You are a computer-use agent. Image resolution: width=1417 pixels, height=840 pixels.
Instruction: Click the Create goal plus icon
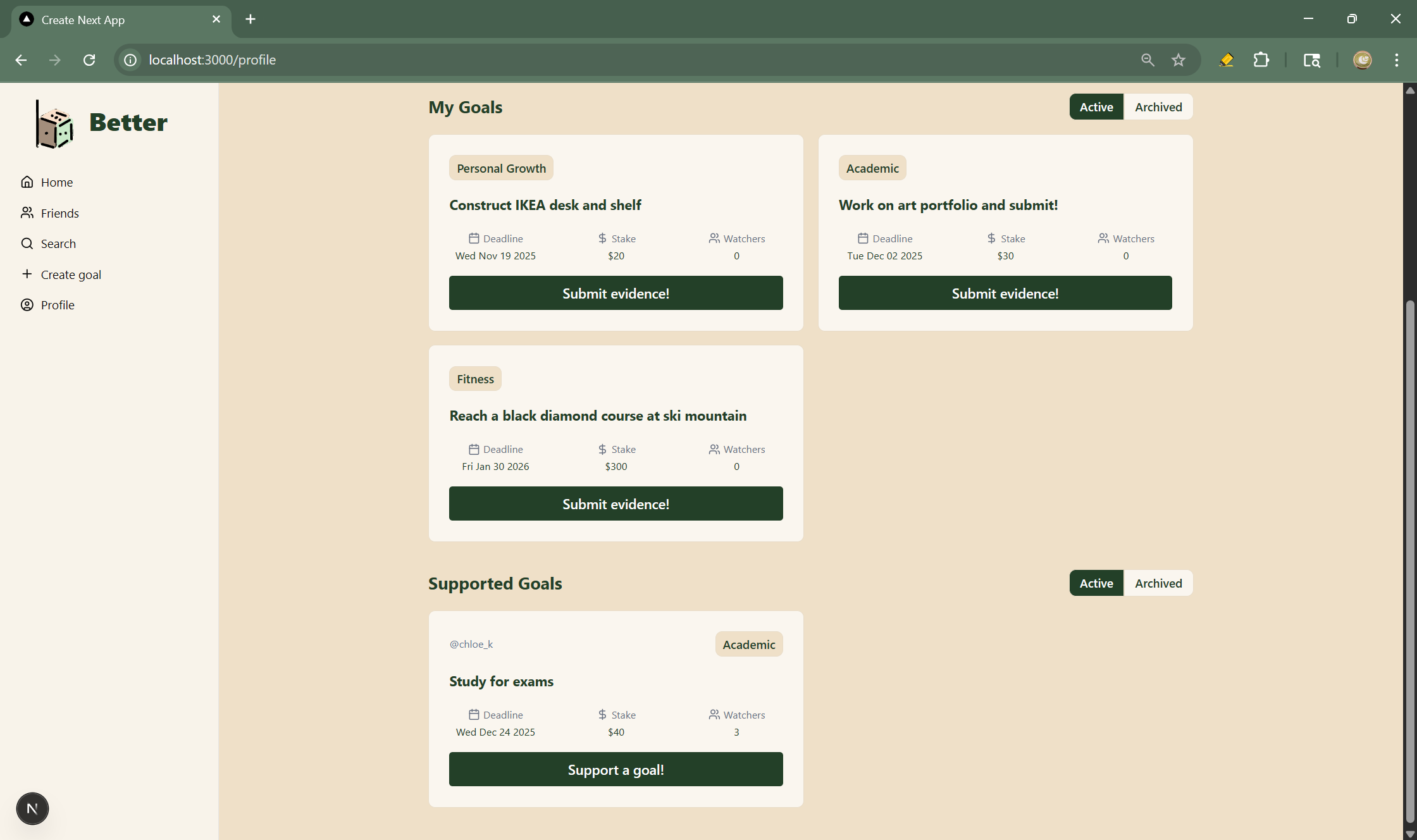(27, 274)
